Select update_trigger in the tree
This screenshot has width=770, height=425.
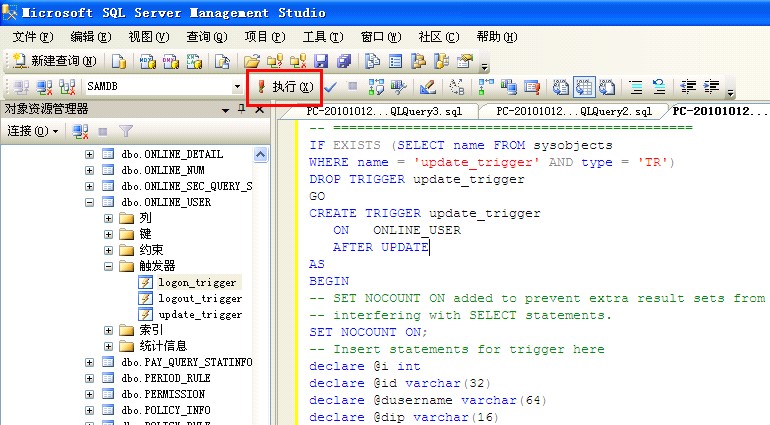pos(200,314)
